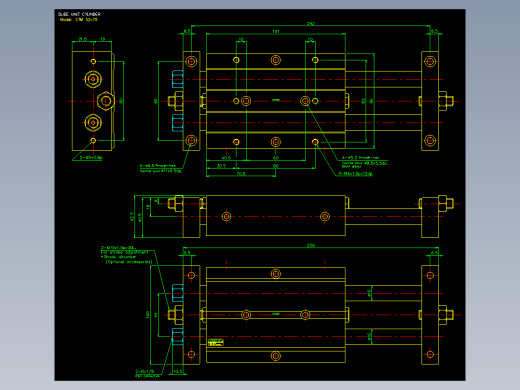The width and height of the screenshot is (520, 390).
Task: Select the yellow nameplate label in bottom view
Action: coord(216,342)
